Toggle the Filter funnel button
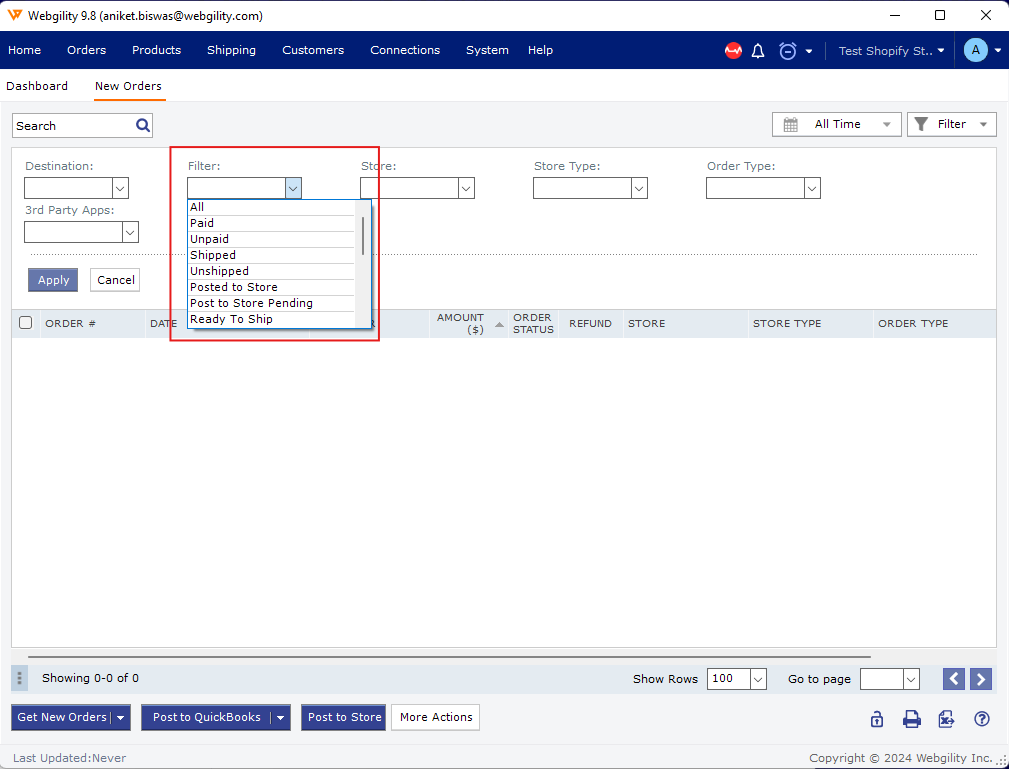The image size is (1009, 769). (x=951, y=124)
